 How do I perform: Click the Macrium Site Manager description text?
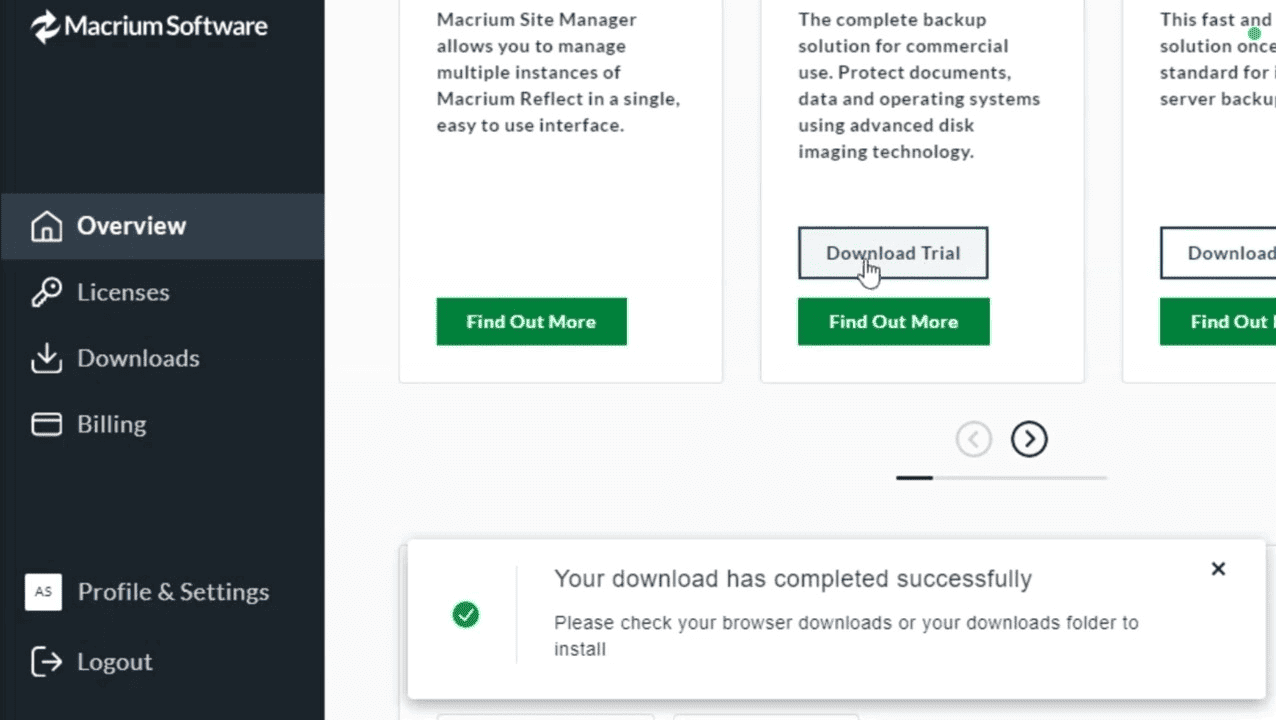(558, 72)
